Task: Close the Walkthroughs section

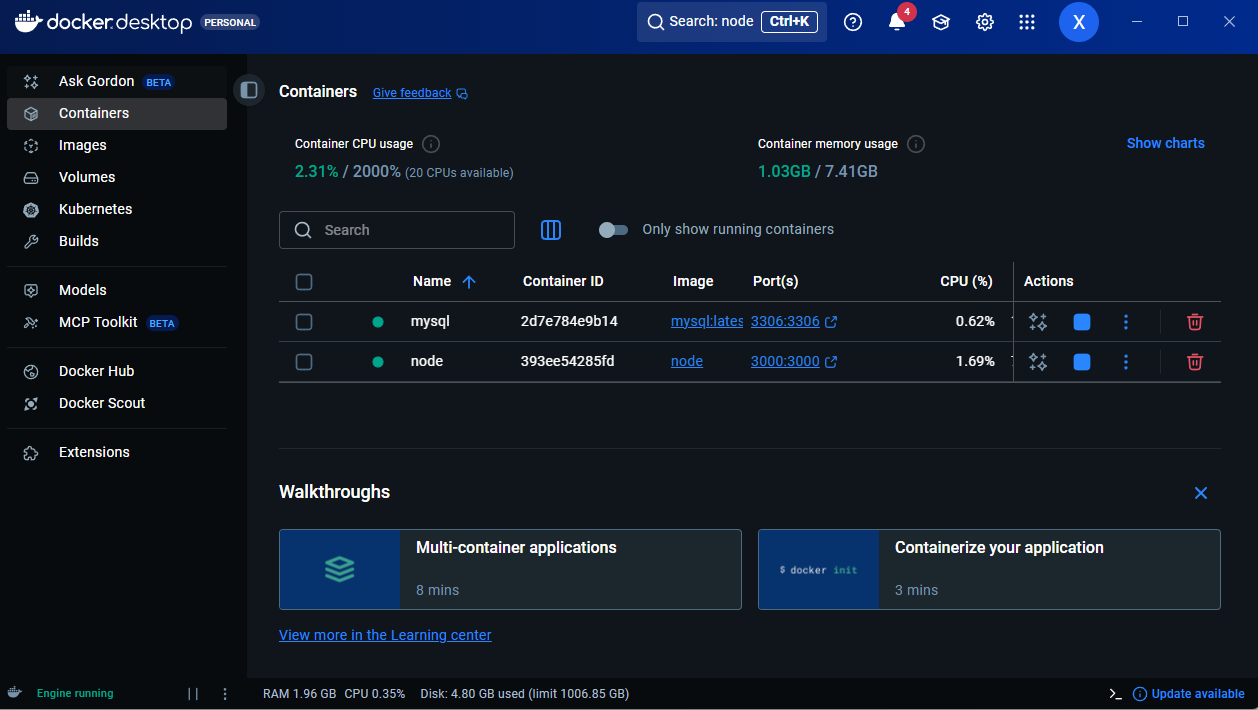Action: pyautogui.click(x=1201, y=493)
